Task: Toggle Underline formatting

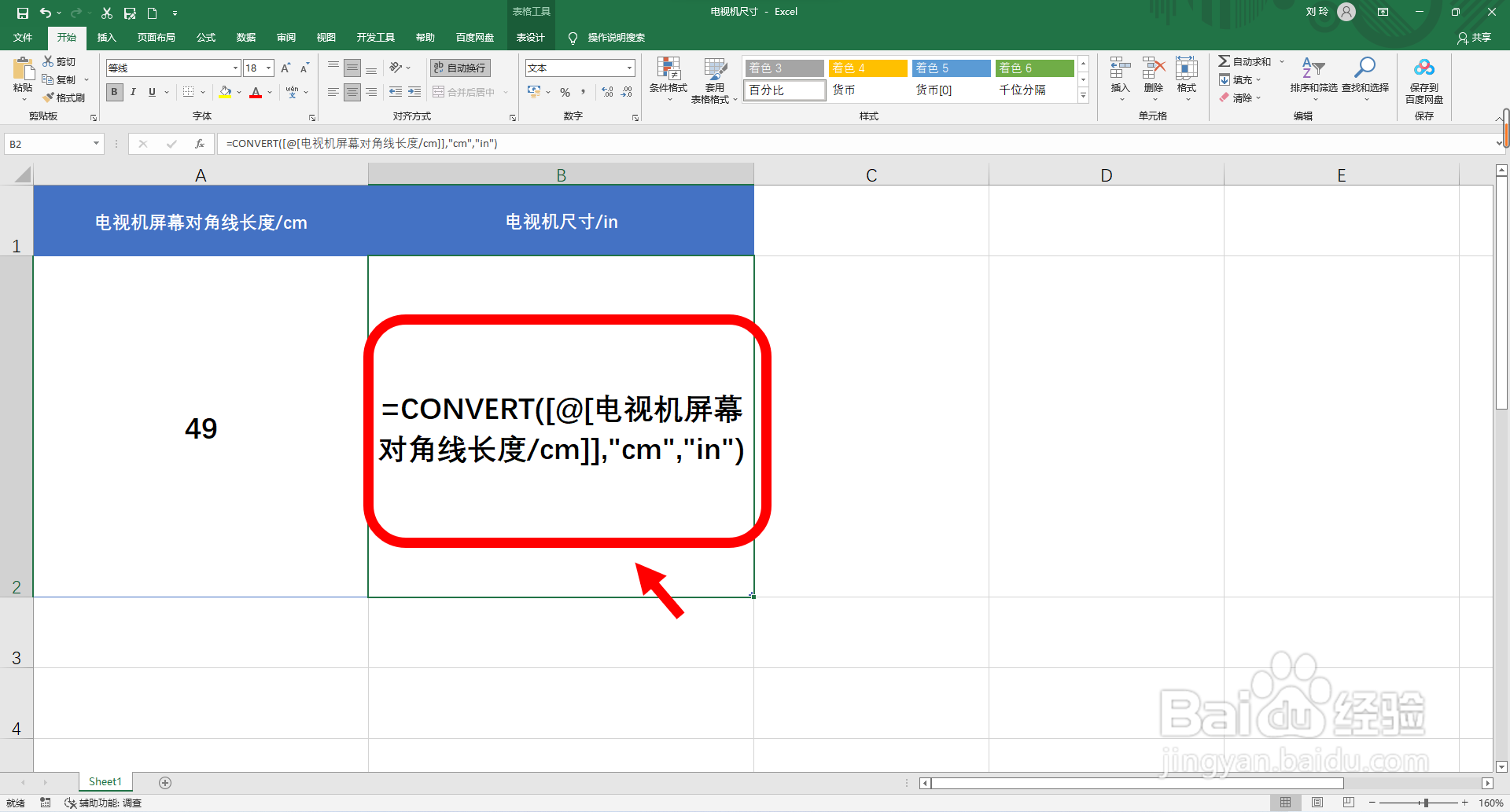Action: coord(152,92)
